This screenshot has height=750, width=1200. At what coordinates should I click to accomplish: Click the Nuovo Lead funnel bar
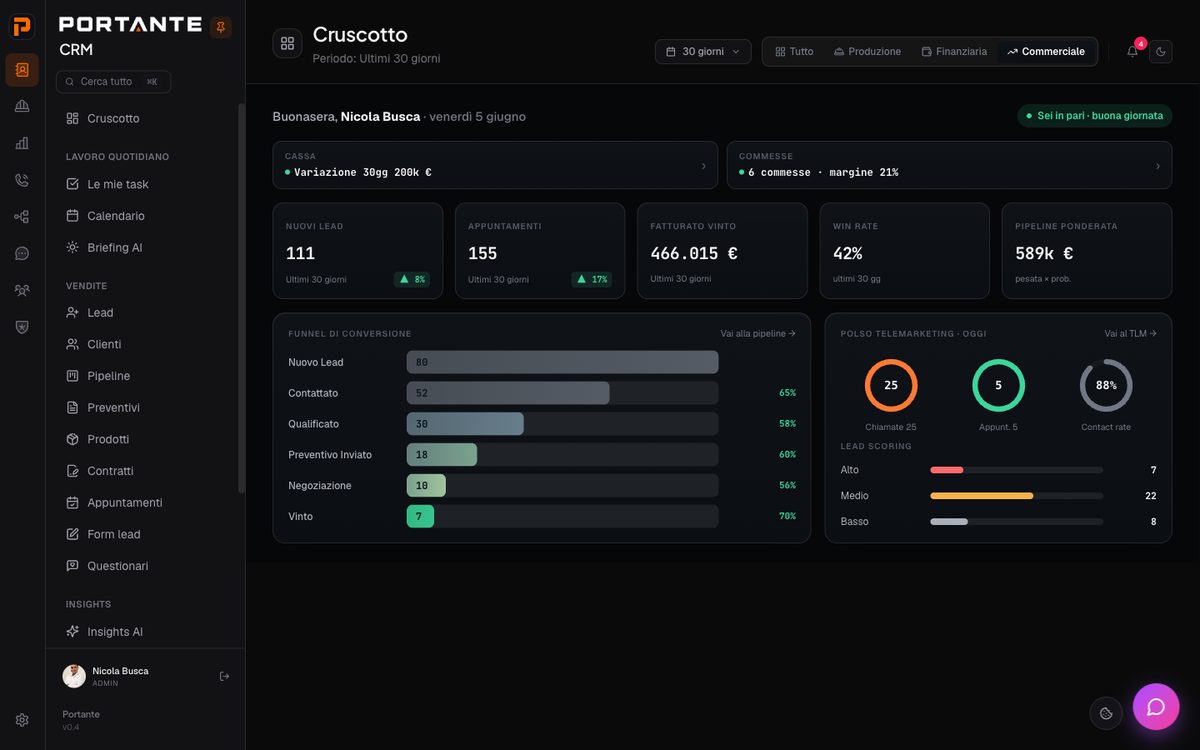[562, 362]
